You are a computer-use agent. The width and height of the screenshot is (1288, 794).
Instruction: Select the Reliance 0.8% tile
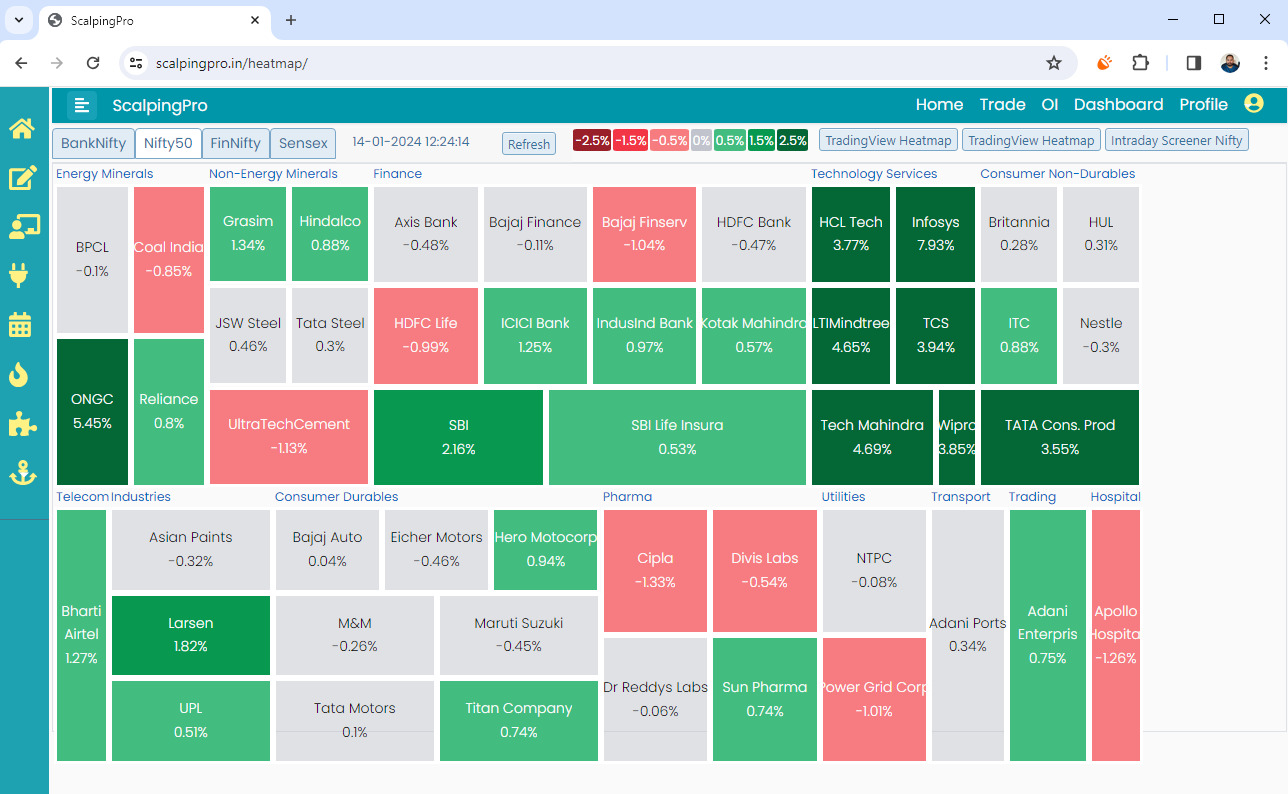coord(168,411)
